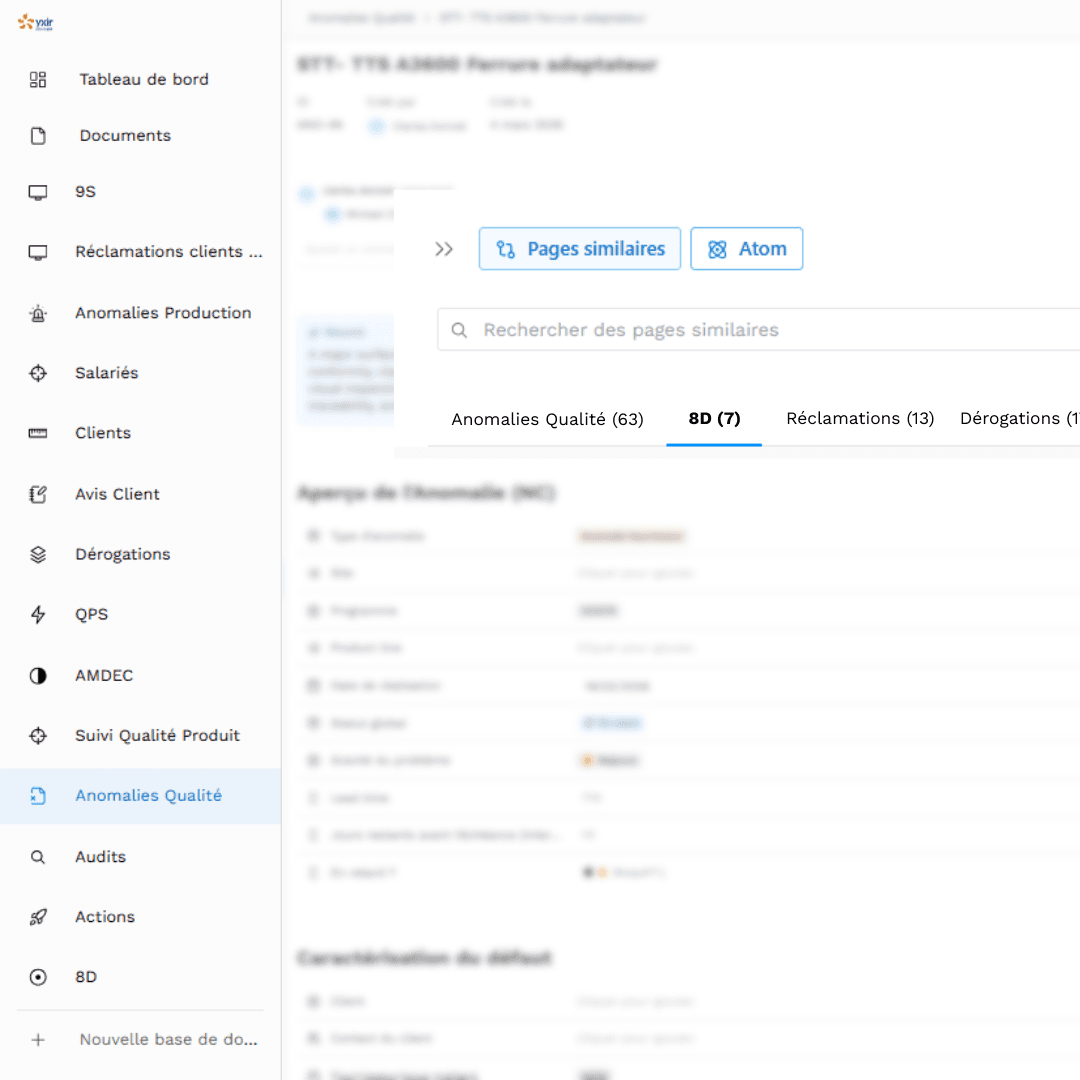The height and width of the screenshot is (1080, 1080).
Task: Click the 9S monitor icon
Action: pyautogui.click(x=38, y=192)
